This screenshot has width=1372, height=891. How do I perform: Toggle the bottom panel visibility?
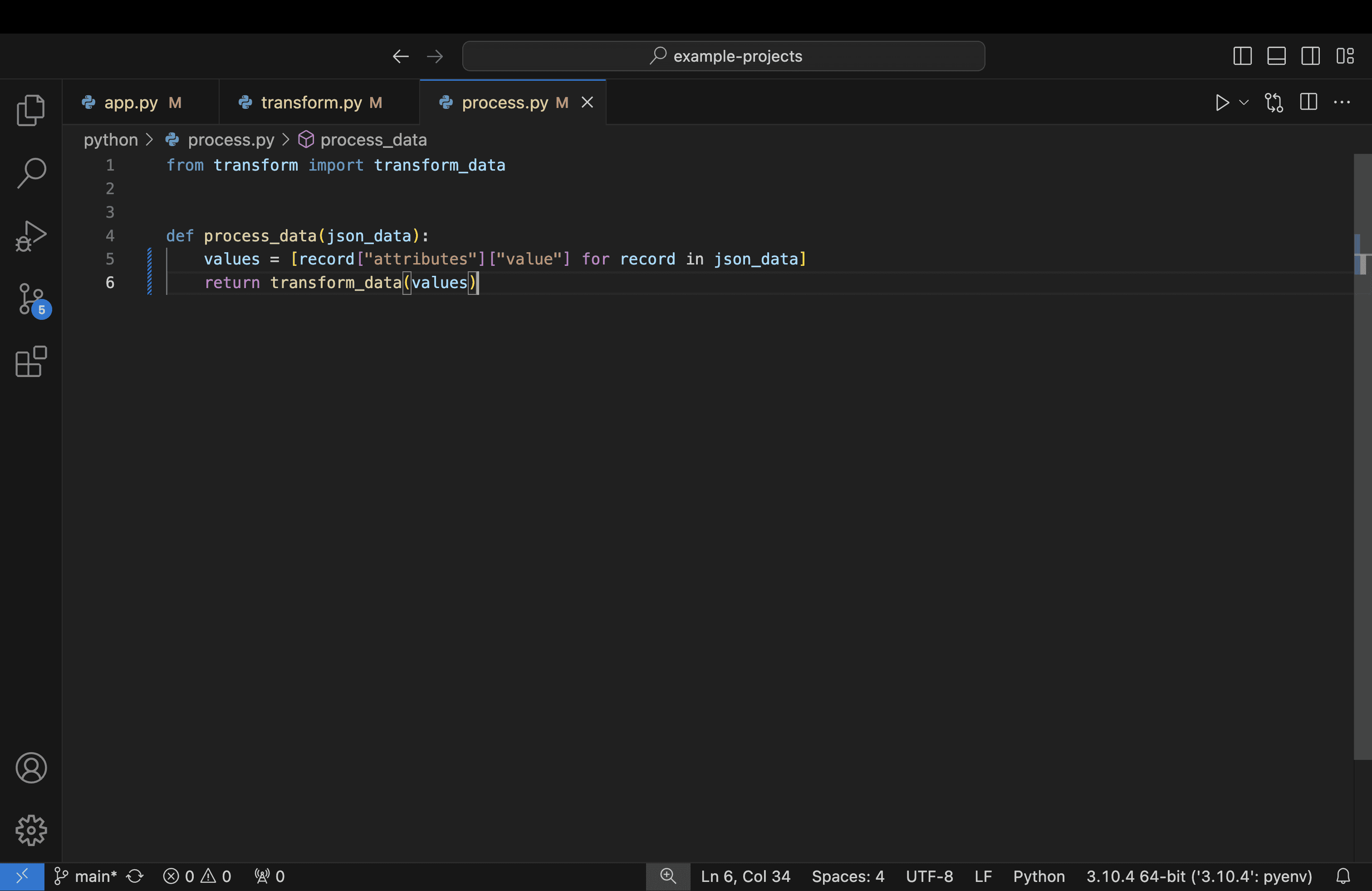(1276, 56)
